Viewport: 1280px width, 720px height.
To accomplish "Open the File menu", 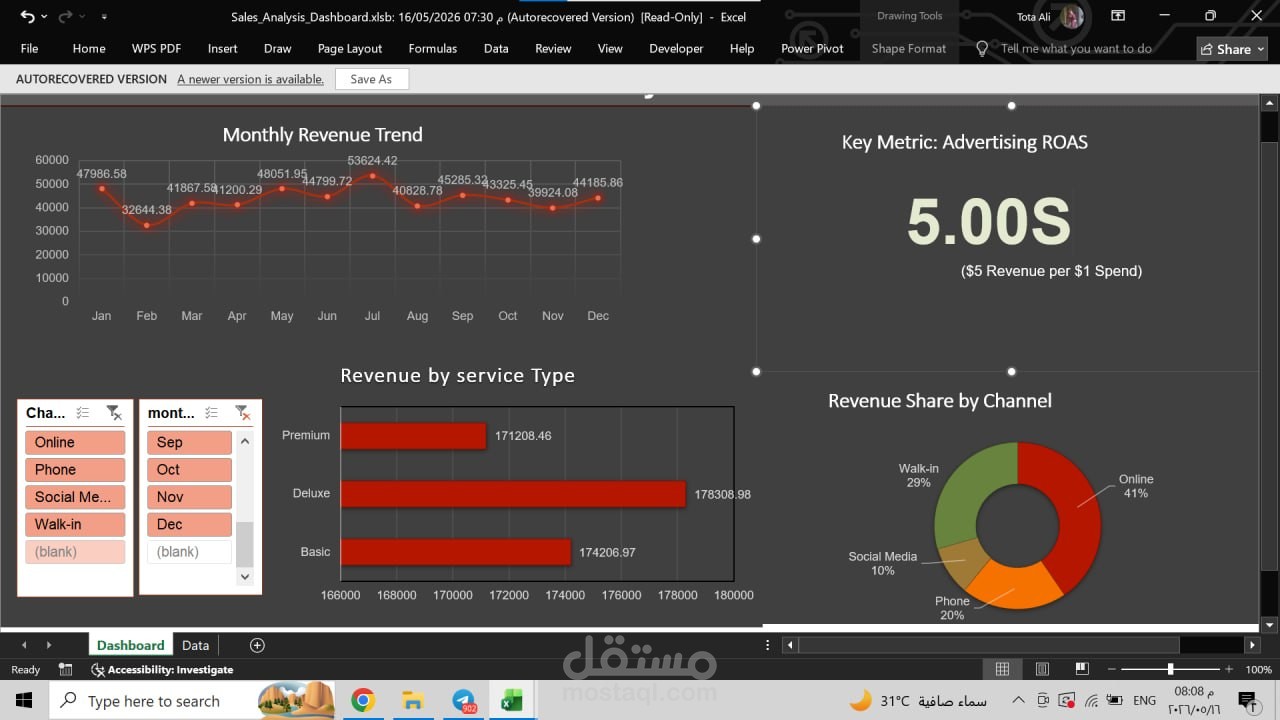I will 30,48.
